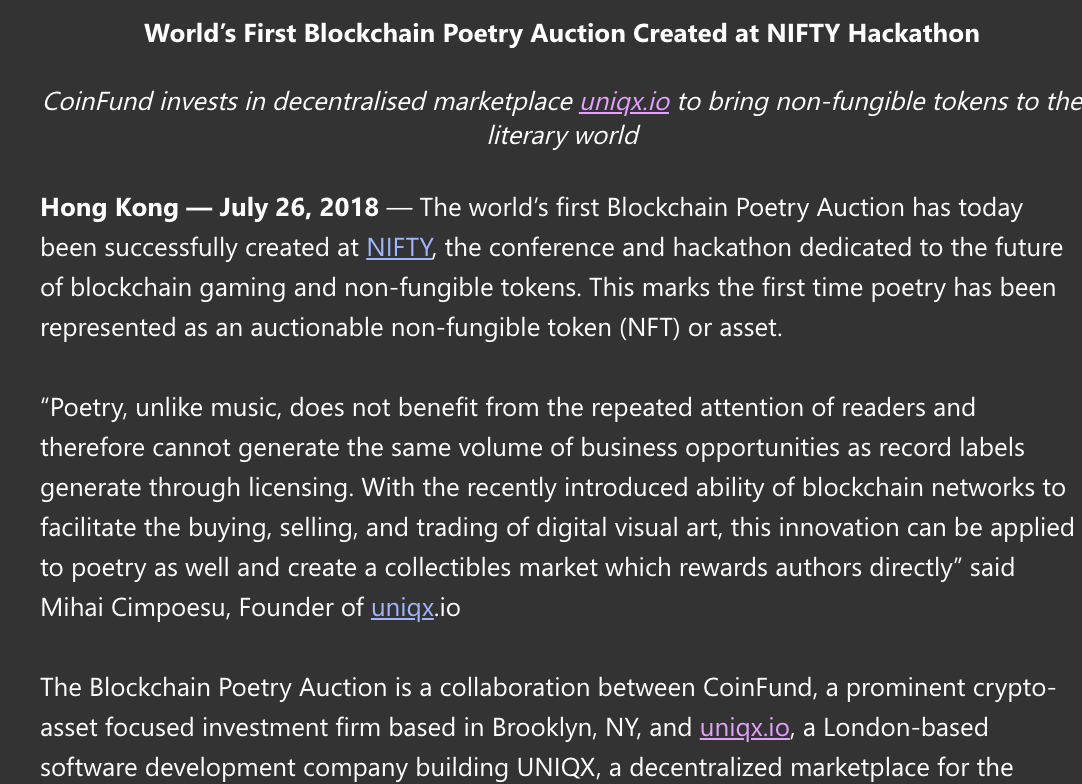1082x784 pixels.
Task: Open uniqx.io link before "a London-based"
Action: point(745,728)
